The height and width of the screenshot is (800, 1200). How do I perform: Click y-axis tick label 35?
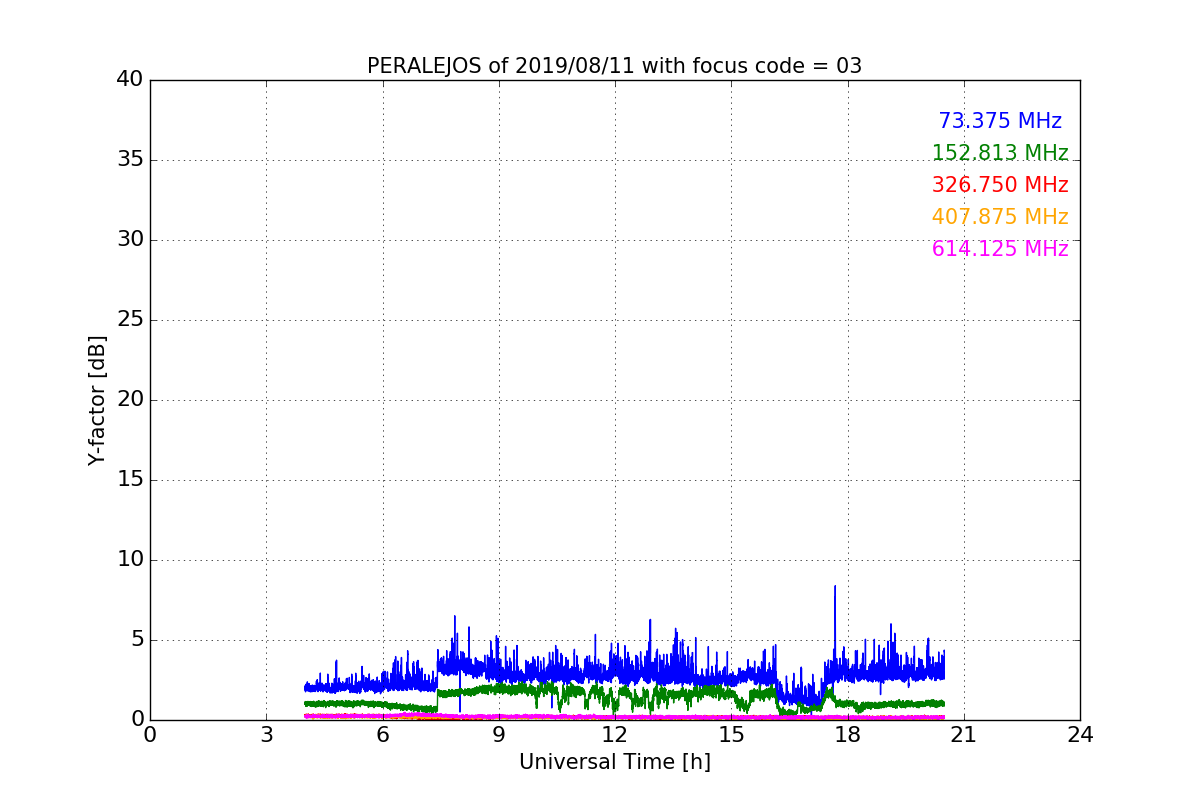pyautogui.click(x=130, y=159)
